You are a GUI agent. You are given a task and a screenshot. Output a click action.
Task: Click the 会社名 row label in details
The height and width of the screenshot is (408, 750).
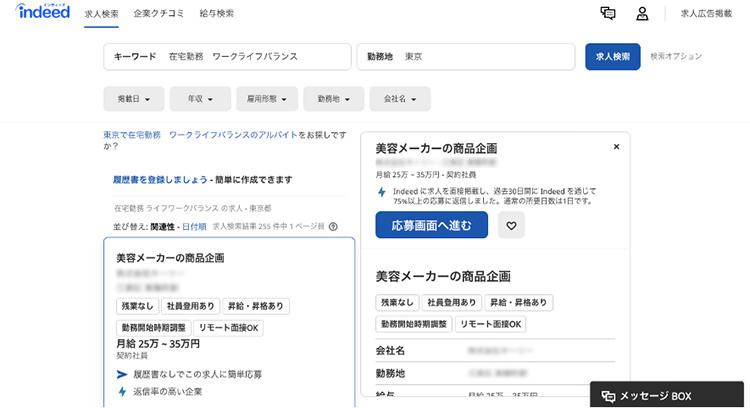pos(390,351)
